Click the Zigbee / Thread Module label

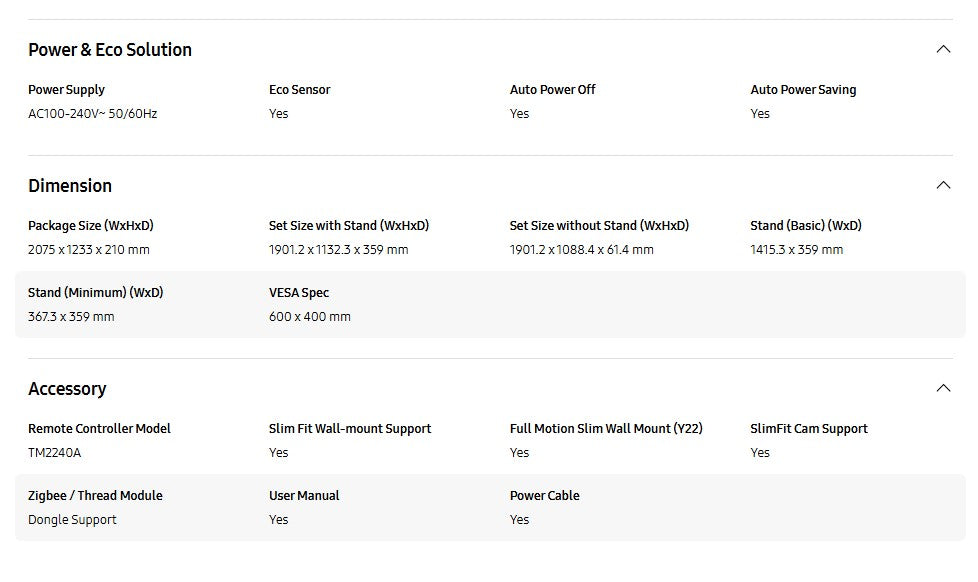click(95, 496)
